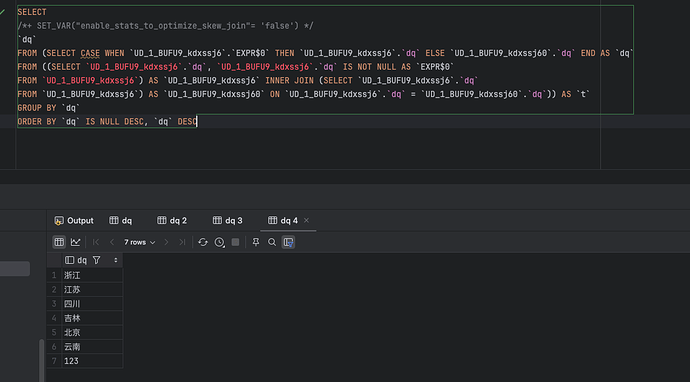Image resolution: width=690 pixels, height=382 pixels.
Task: Click row number 3 header
Action: (54, 304)
